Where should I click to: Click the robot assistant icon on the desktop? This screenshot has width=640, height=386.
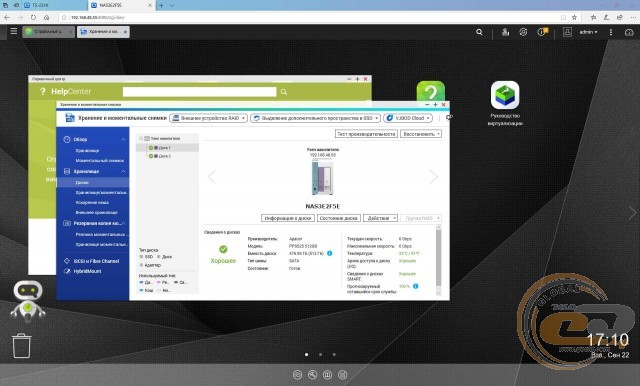(28, 300)
